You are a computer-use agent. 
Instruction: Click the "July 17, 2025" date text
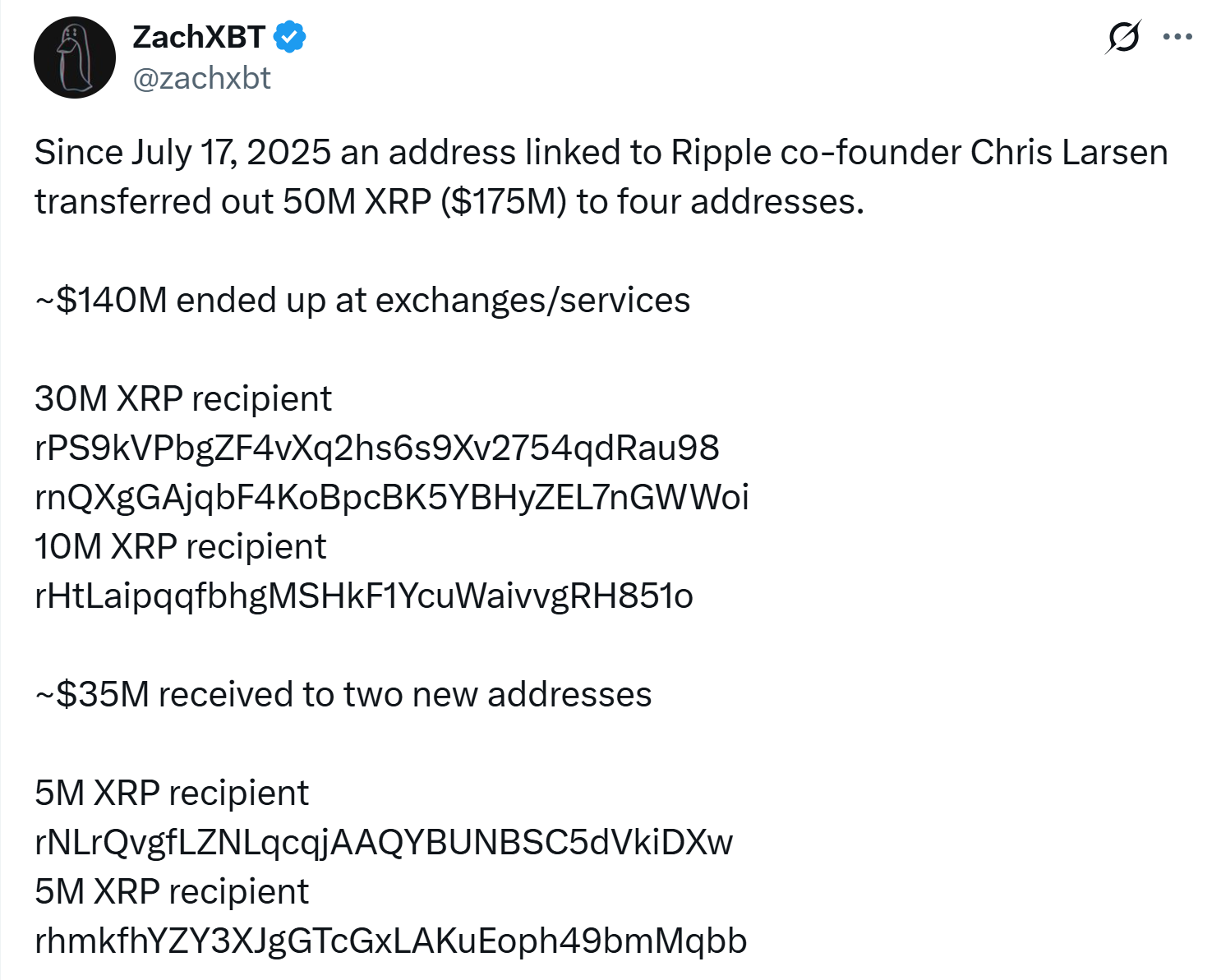(231, 153)
